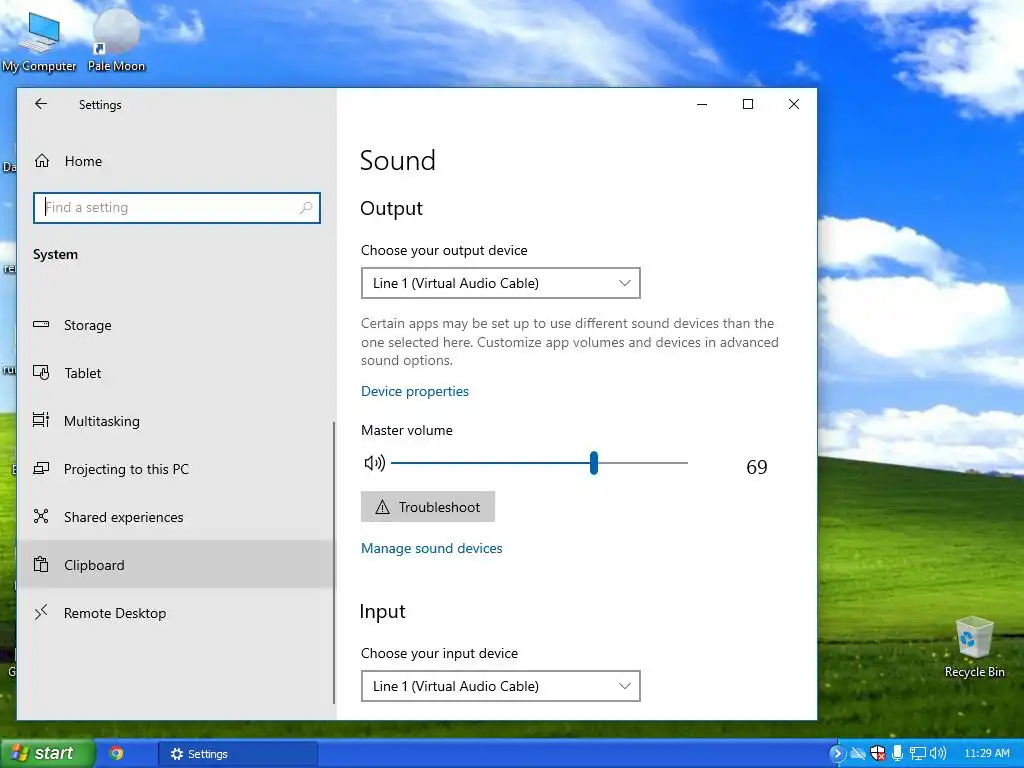Open Home in the Settings sidebar
This screenshot has width=1024, height=768.
(176, 161)
